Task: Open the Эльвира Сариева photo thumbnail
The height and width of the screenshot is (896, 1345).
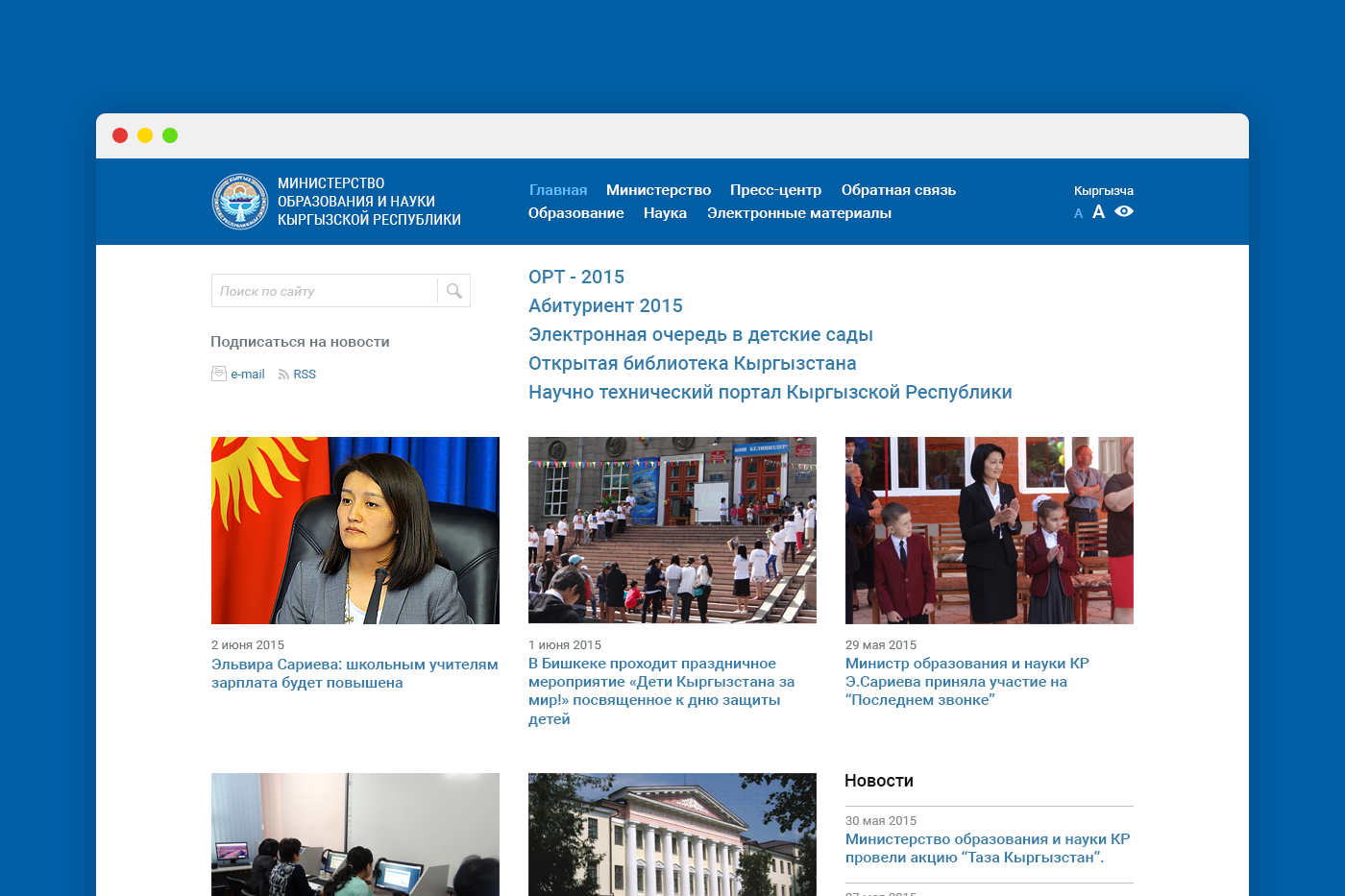Action: coord(355,530)
